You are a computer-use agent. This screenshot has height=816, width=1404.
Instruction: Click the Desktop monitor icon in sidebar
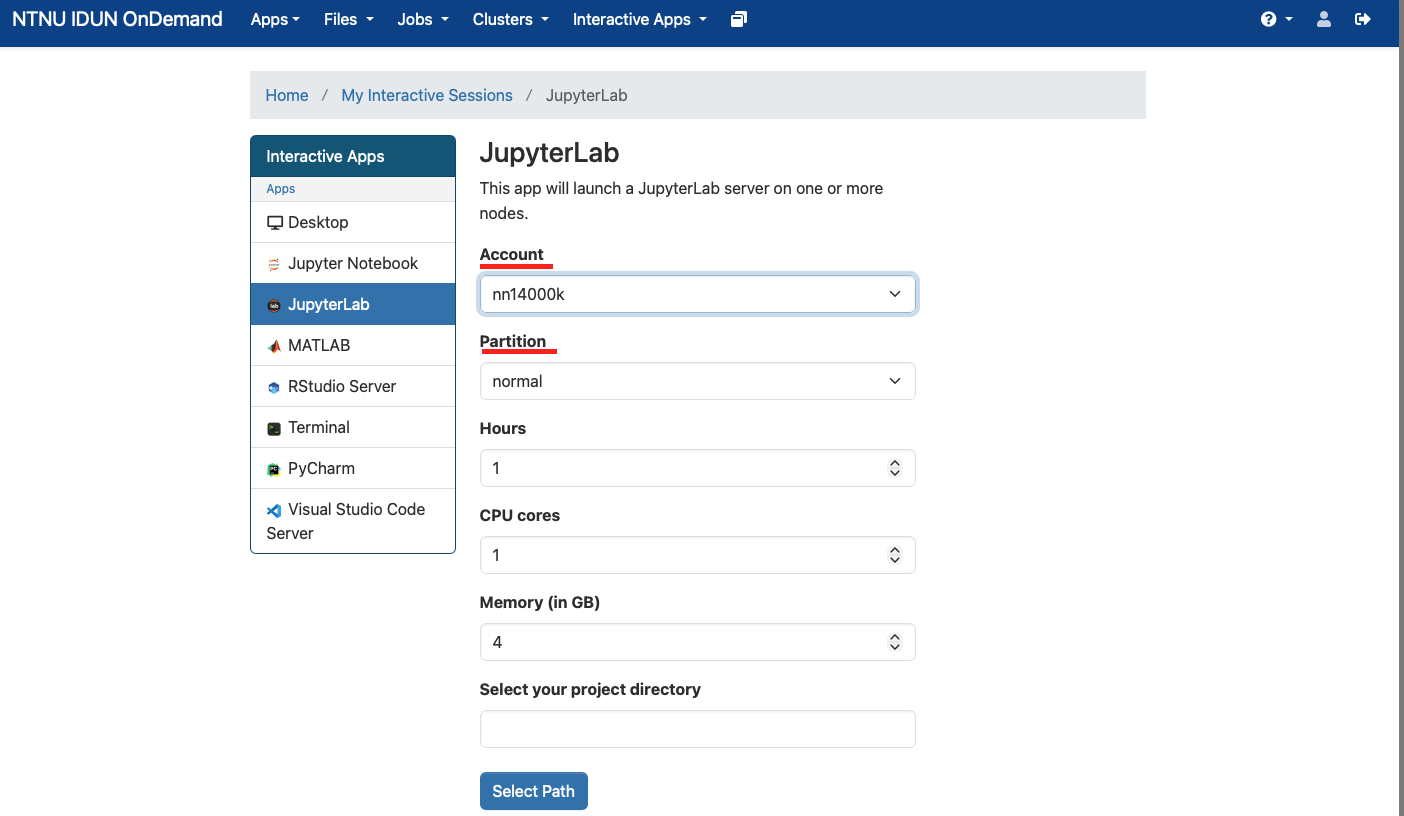[275, 223]
